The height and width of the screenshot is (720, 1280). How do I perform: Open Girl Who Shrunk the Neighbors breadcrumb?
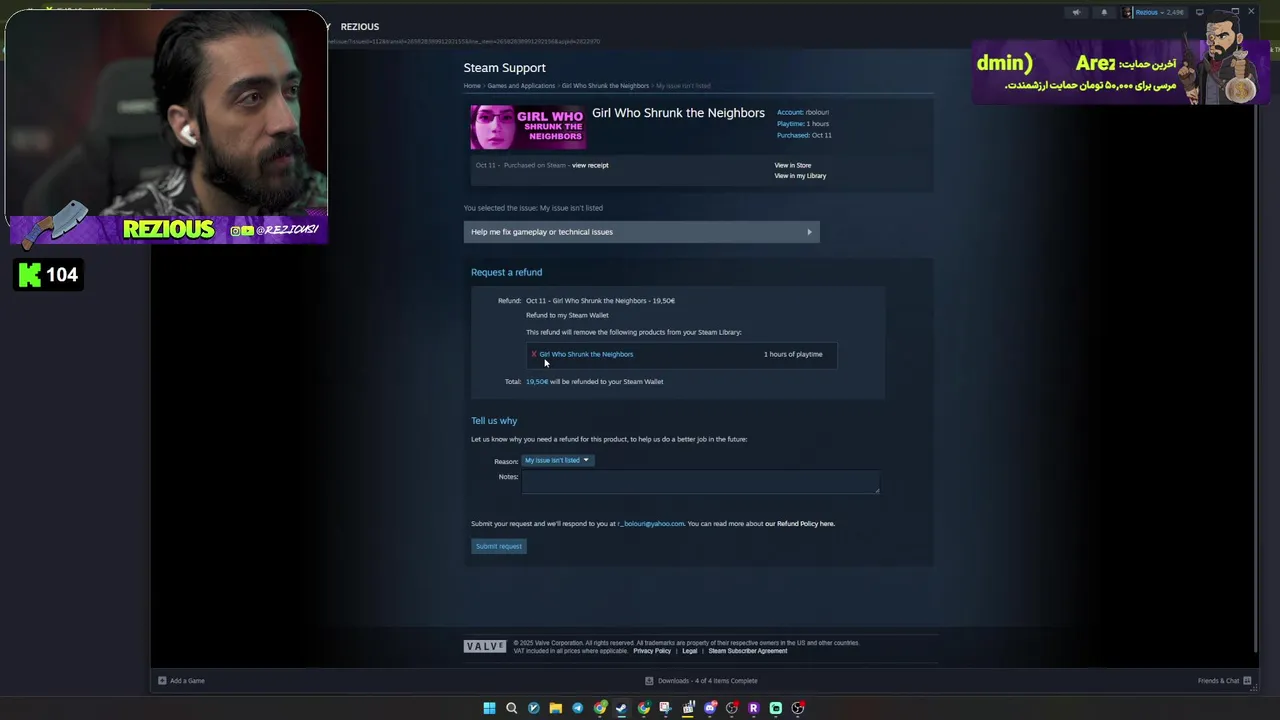(605, 86)
